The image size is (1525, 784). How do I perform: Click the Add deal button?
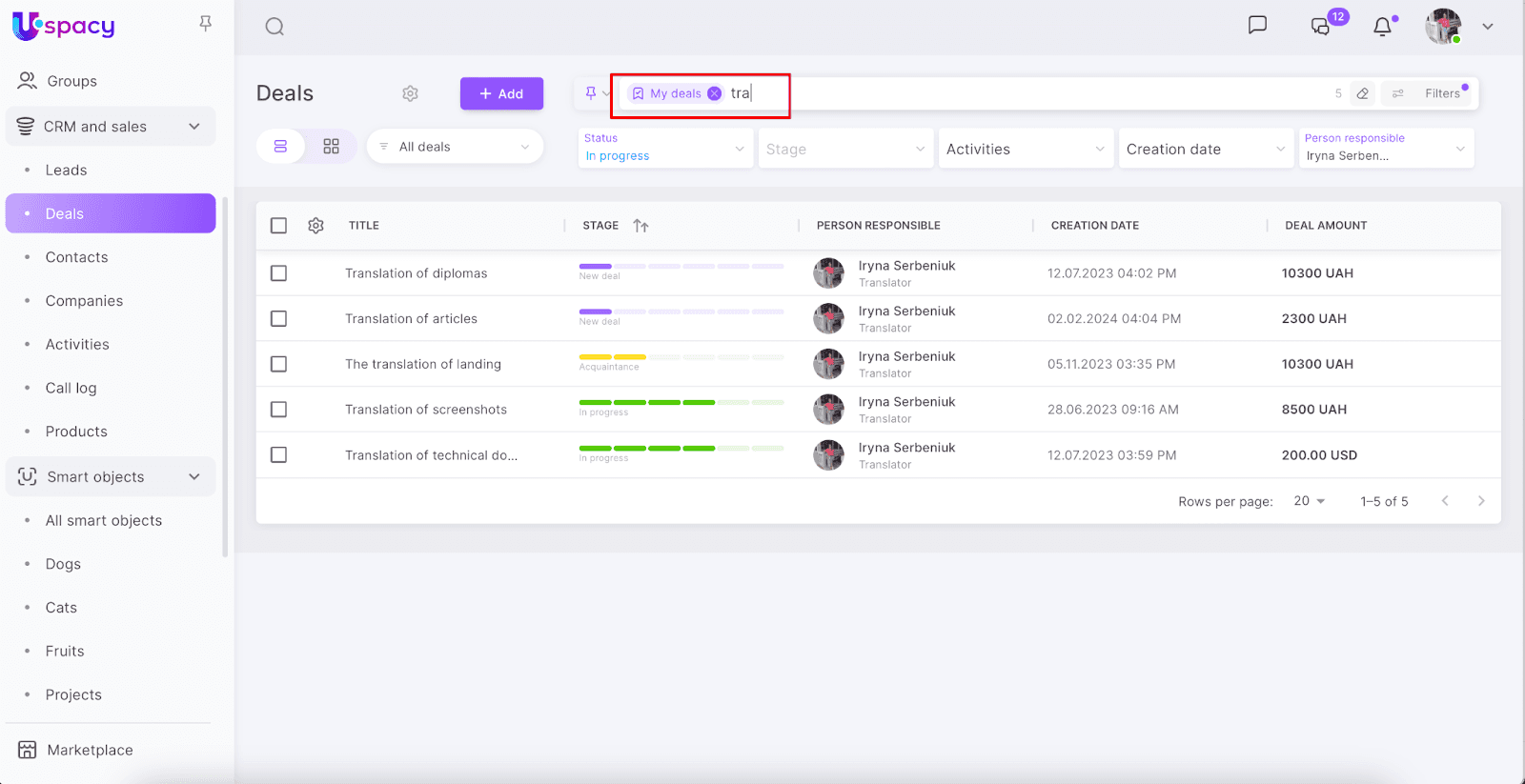tap(501, 93)
